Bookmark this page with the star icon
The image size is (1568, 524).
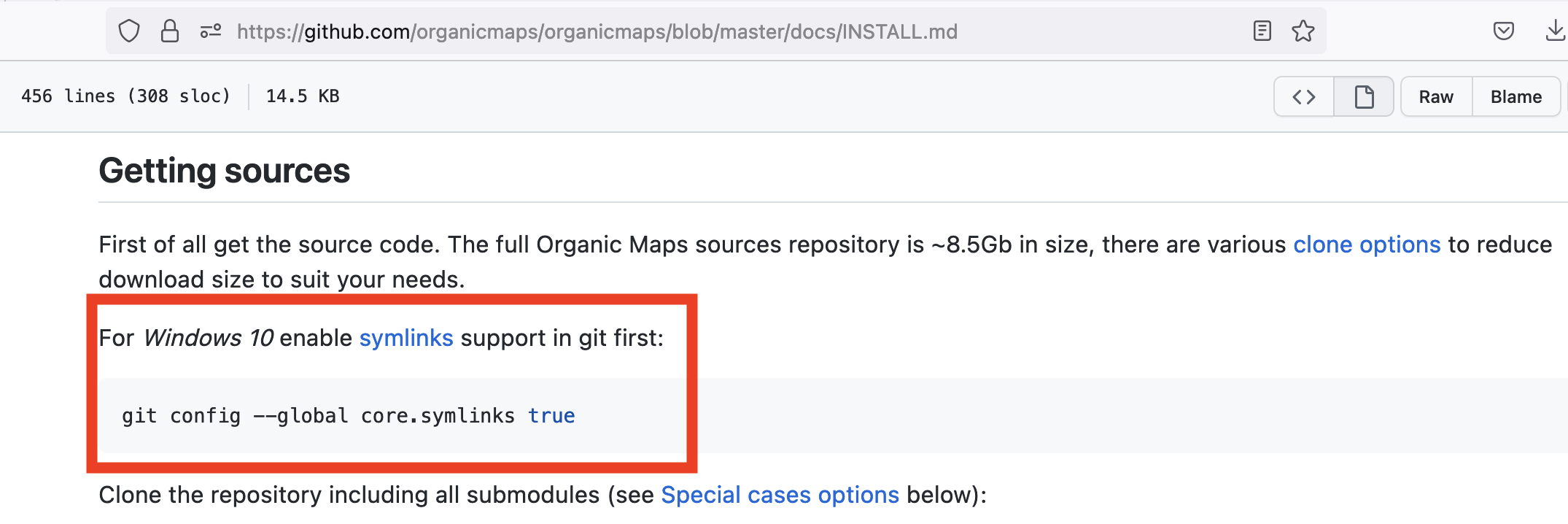point(1303,31)
